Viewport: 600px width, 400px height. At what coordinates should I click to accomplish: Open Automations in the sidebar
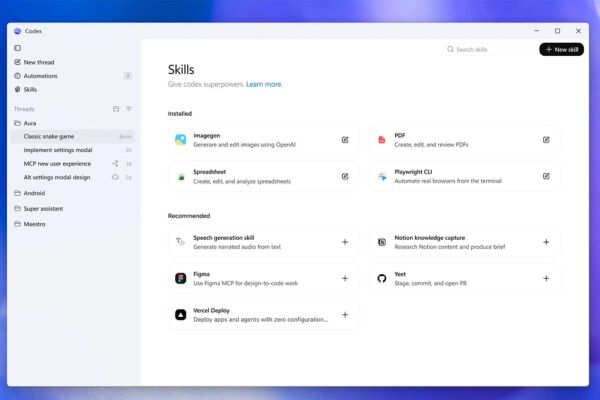[40, 76]
